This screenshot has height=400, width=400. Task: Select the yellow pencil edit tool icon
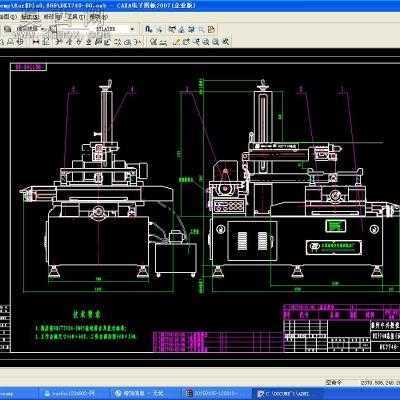(177, 42)
